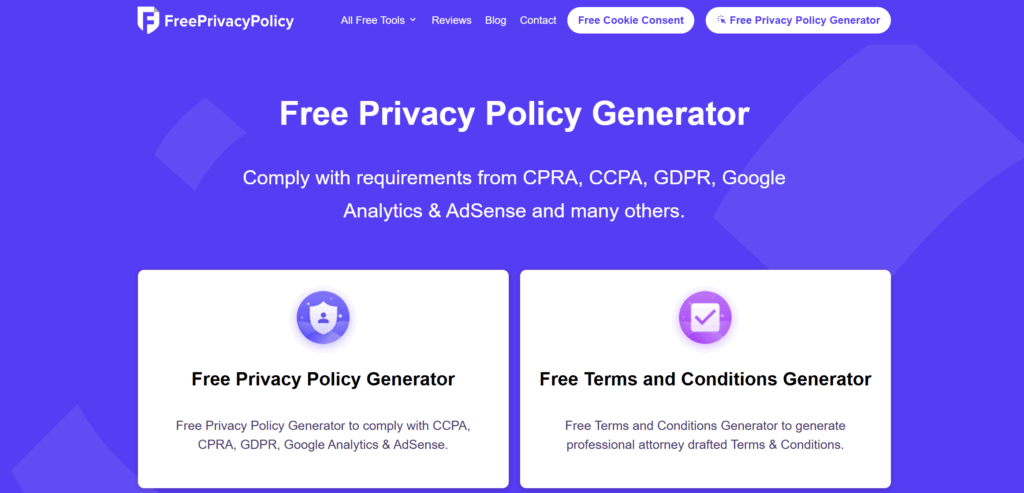The width and height of the screenshot is (1024, 493).
Task: Select the Free Terms and Conditions Generator title
Action: point(705,379)
